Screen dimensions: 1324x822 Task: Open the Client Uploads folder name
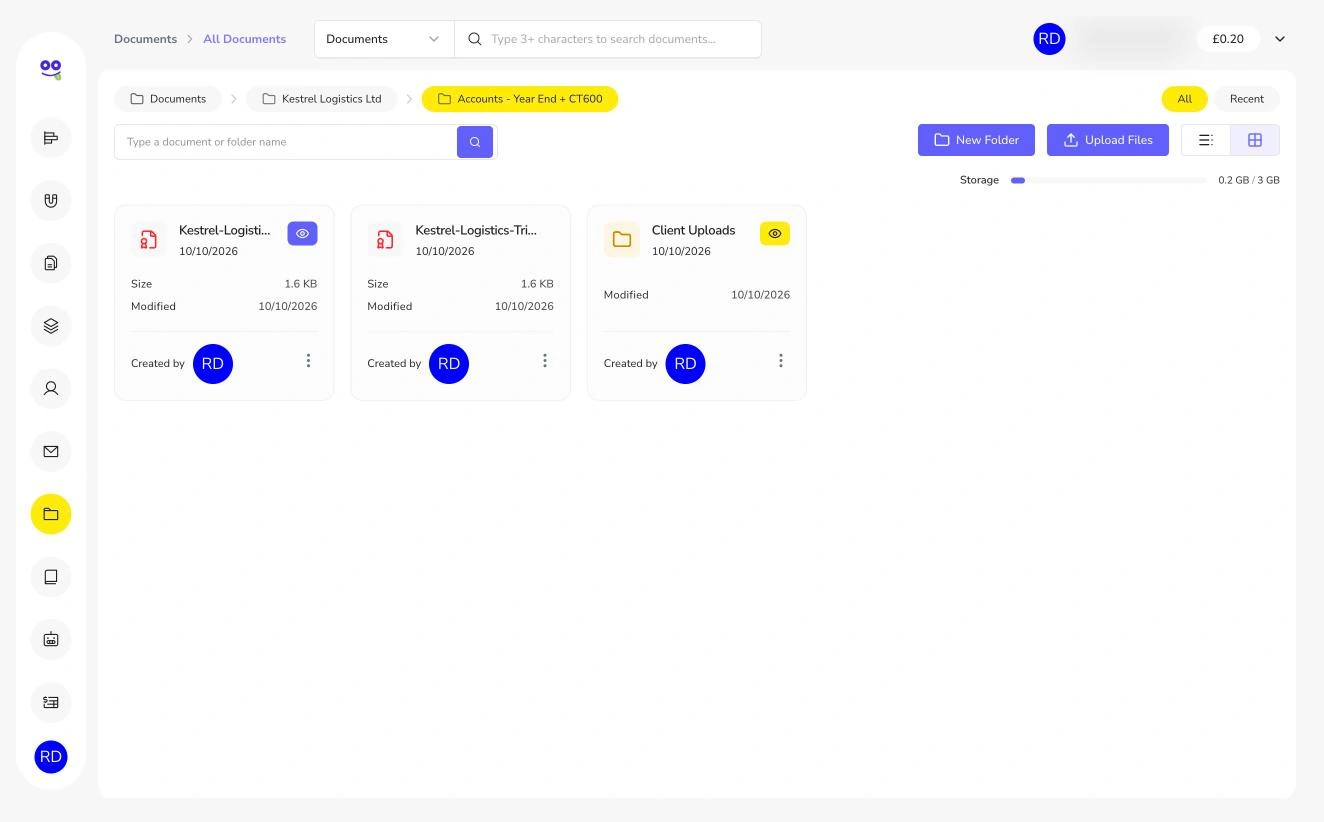click(693, 230)
